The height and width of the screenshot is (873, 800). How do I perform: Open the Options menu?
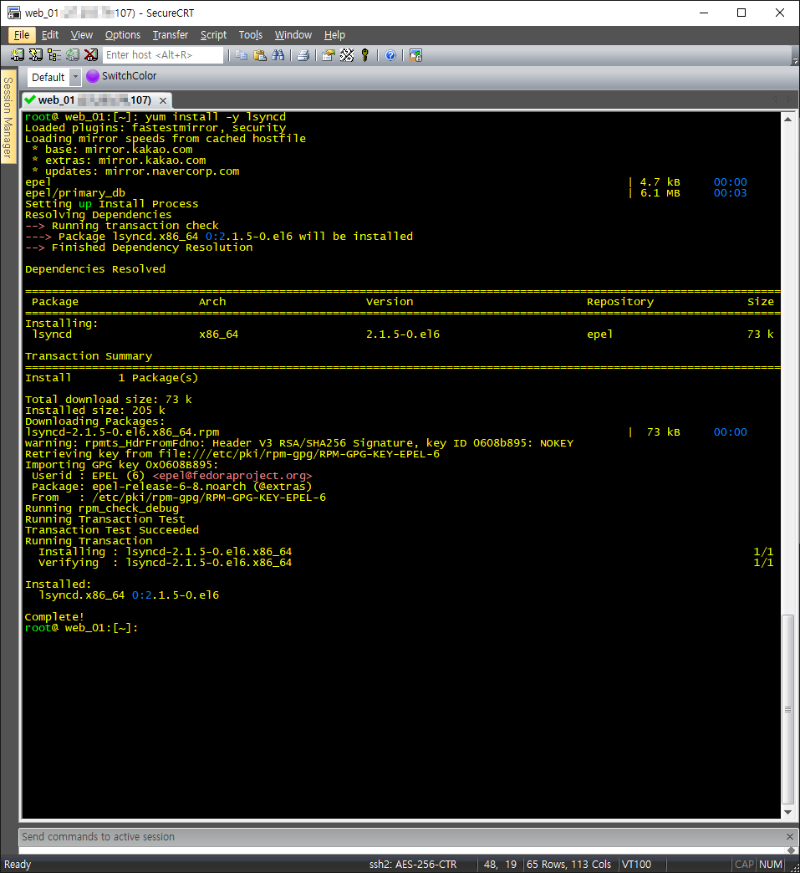(x=123, y=35)
